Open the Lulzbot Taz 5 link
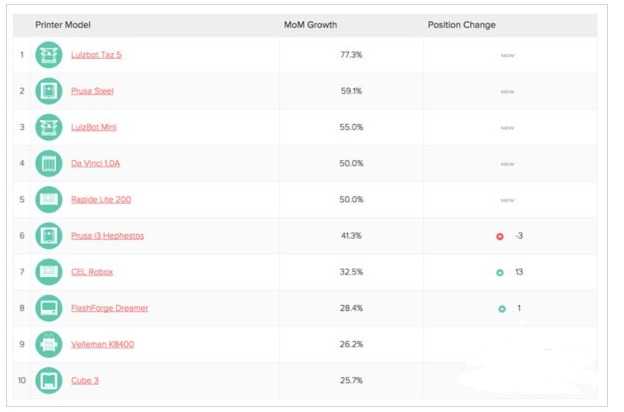This screenshot has width=624, height=412. [x=96, y=55]
